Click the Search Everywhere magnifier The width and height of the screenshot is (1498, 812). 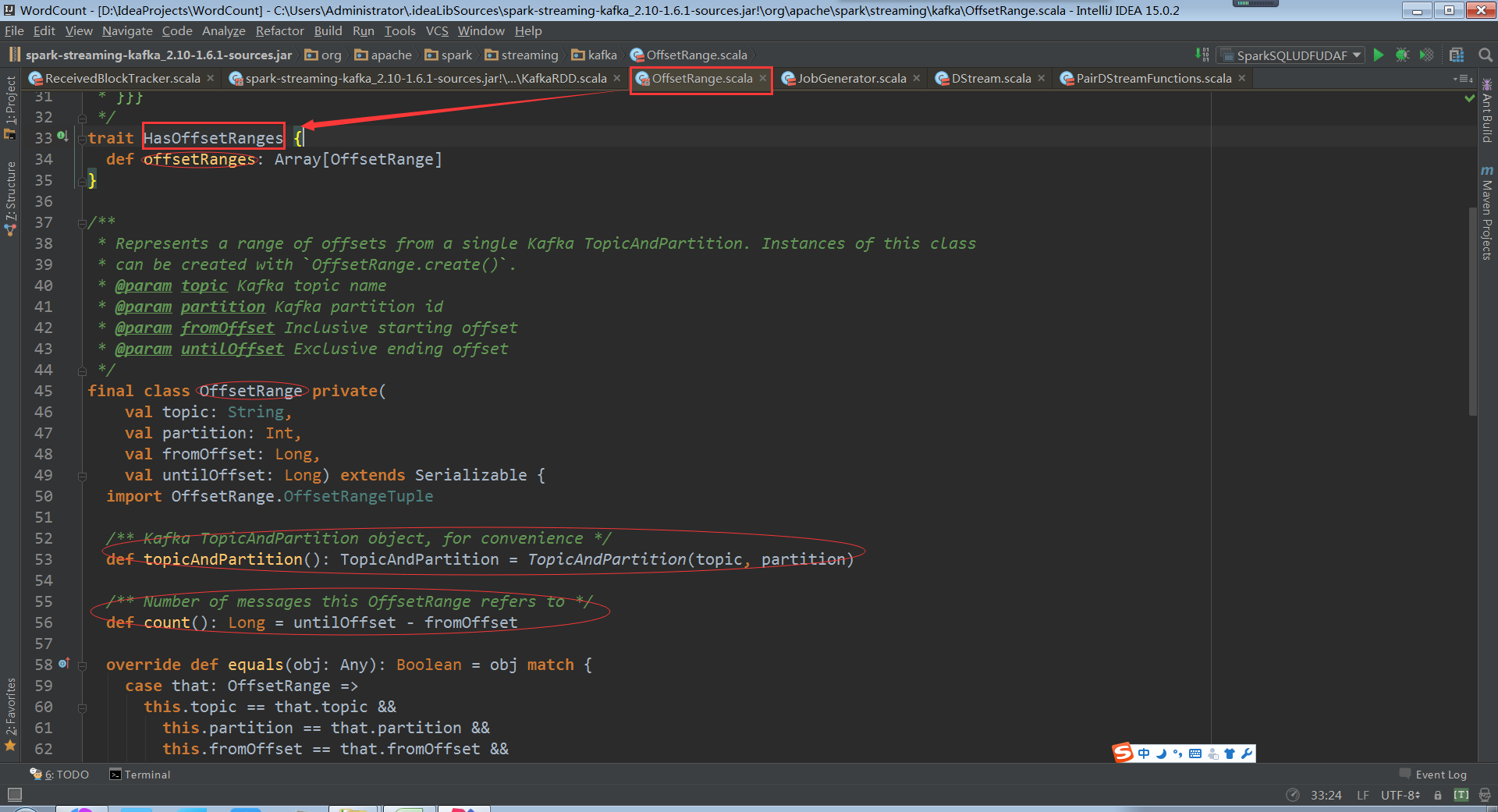point(1485,55)
